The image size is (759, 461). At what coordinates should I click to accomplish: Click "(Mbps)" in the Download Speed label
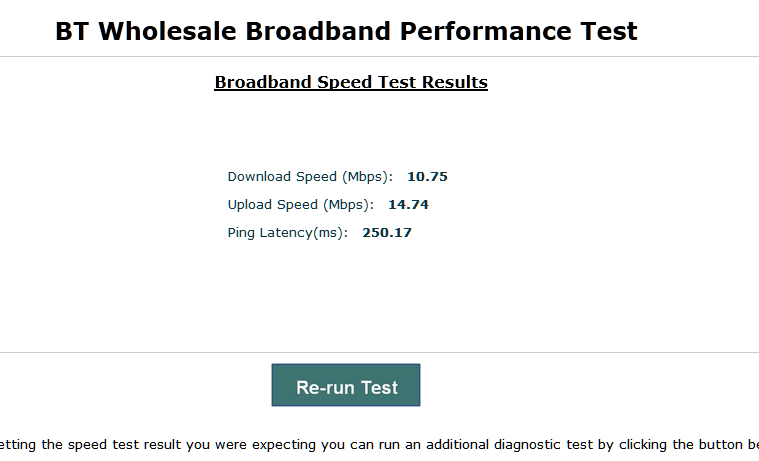tap(367, 177)
